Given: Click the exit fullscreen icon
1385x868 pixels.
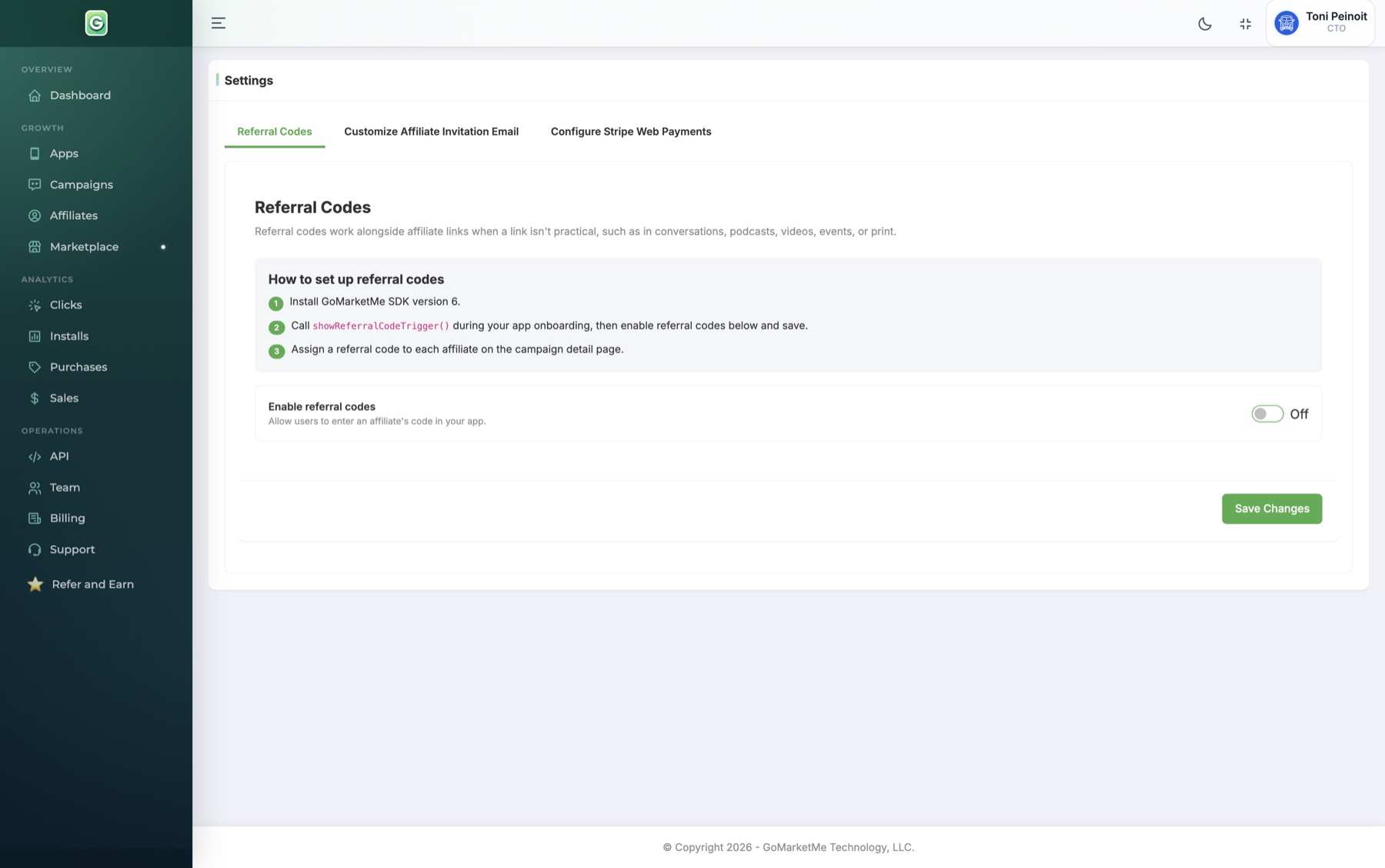Looking at the screenshot, I should tap(1245, 24).
